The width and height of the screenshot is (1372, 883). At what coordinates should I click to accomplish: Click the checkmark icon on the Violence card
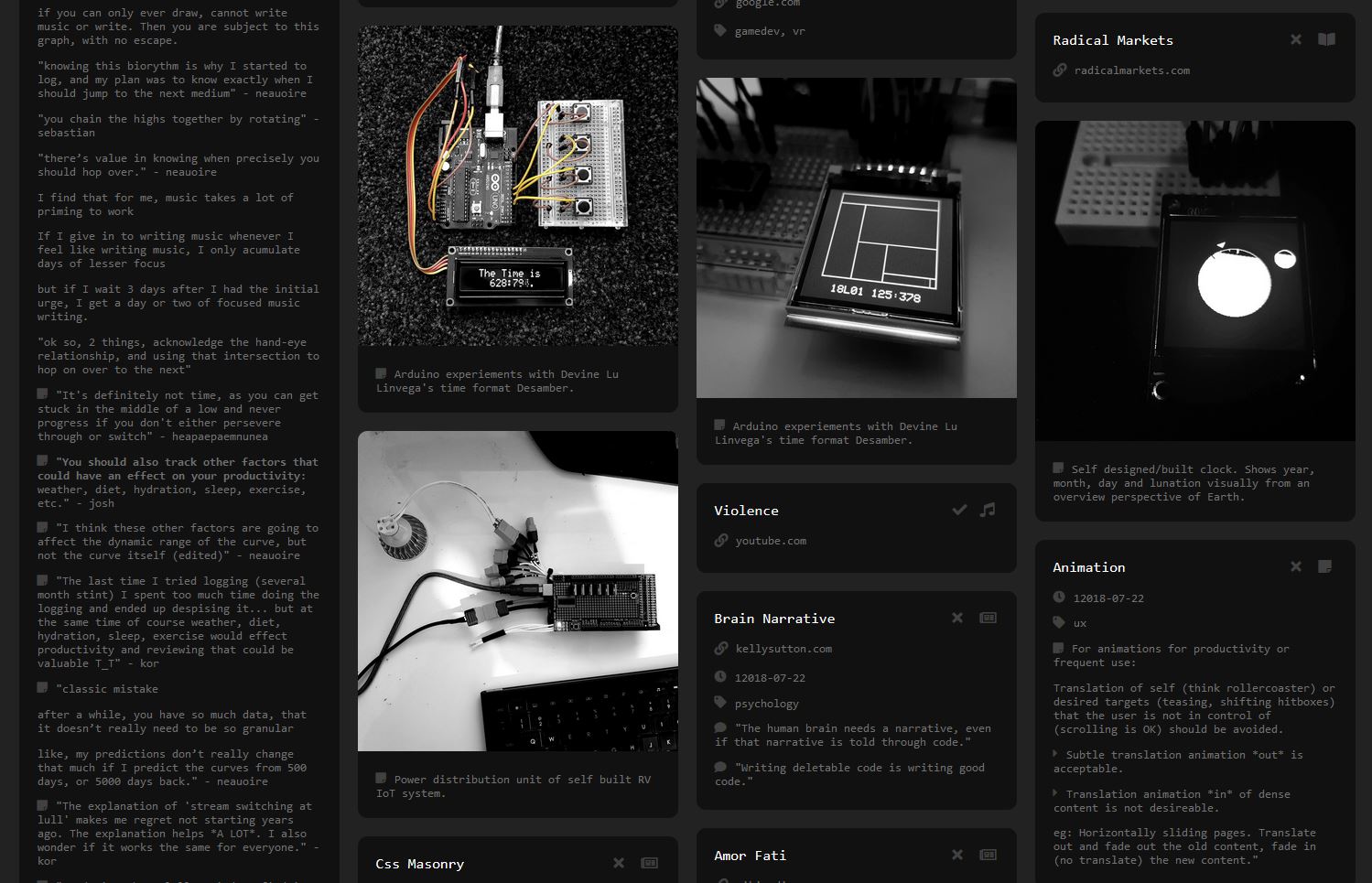click(959, 510)
